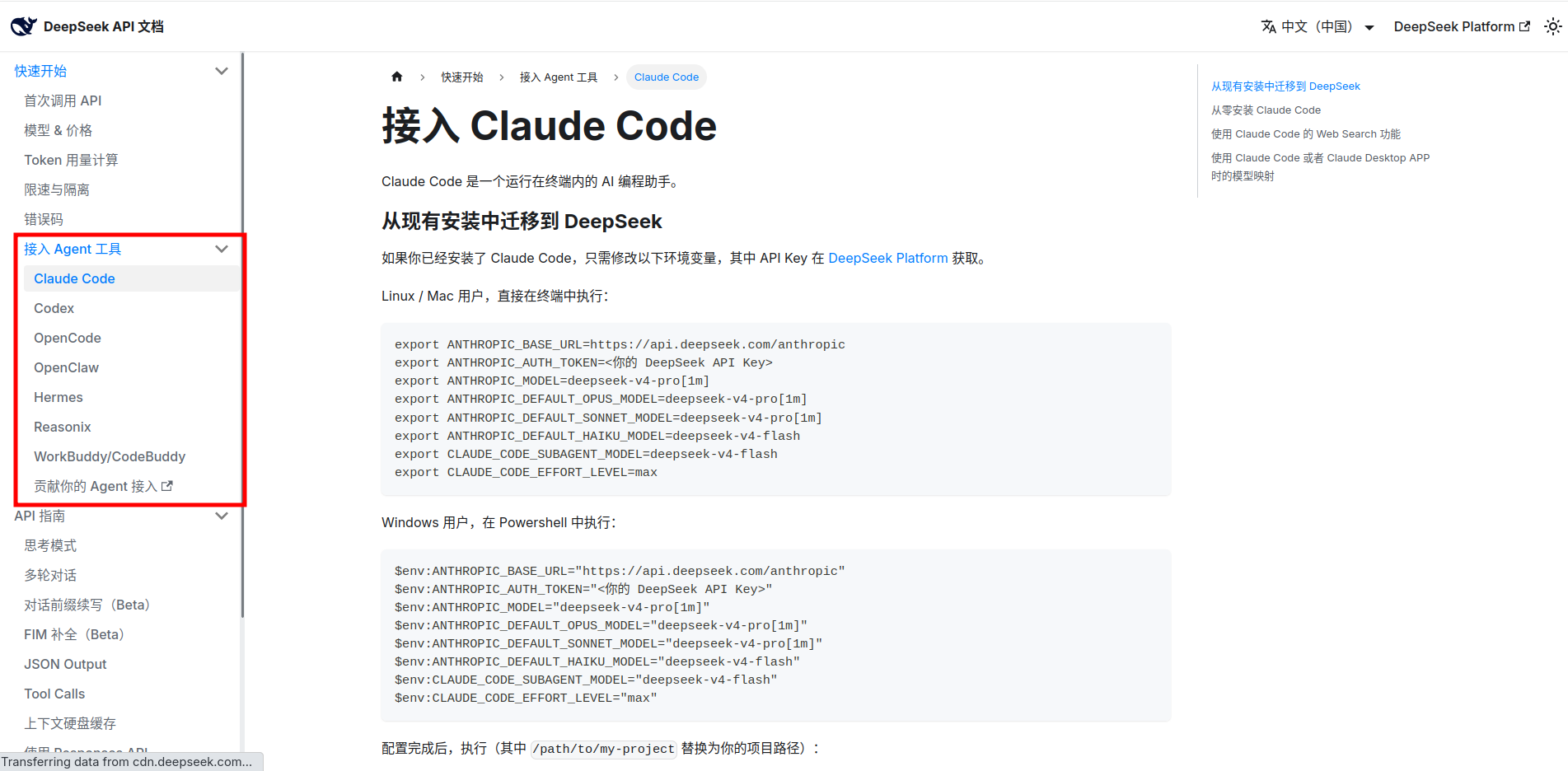Open 上下文硬盘缓存 page

(70, 723)
